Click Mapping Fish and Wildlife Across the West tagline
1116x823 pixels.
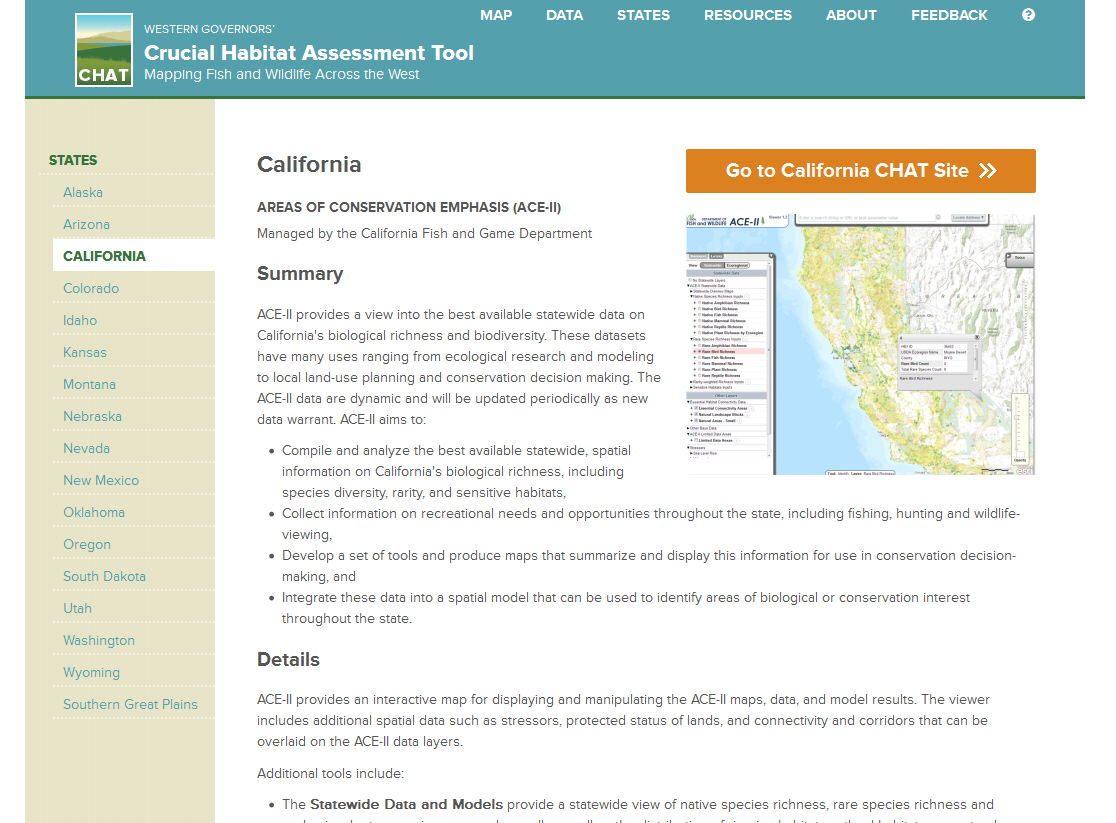[x=282, y=74]
